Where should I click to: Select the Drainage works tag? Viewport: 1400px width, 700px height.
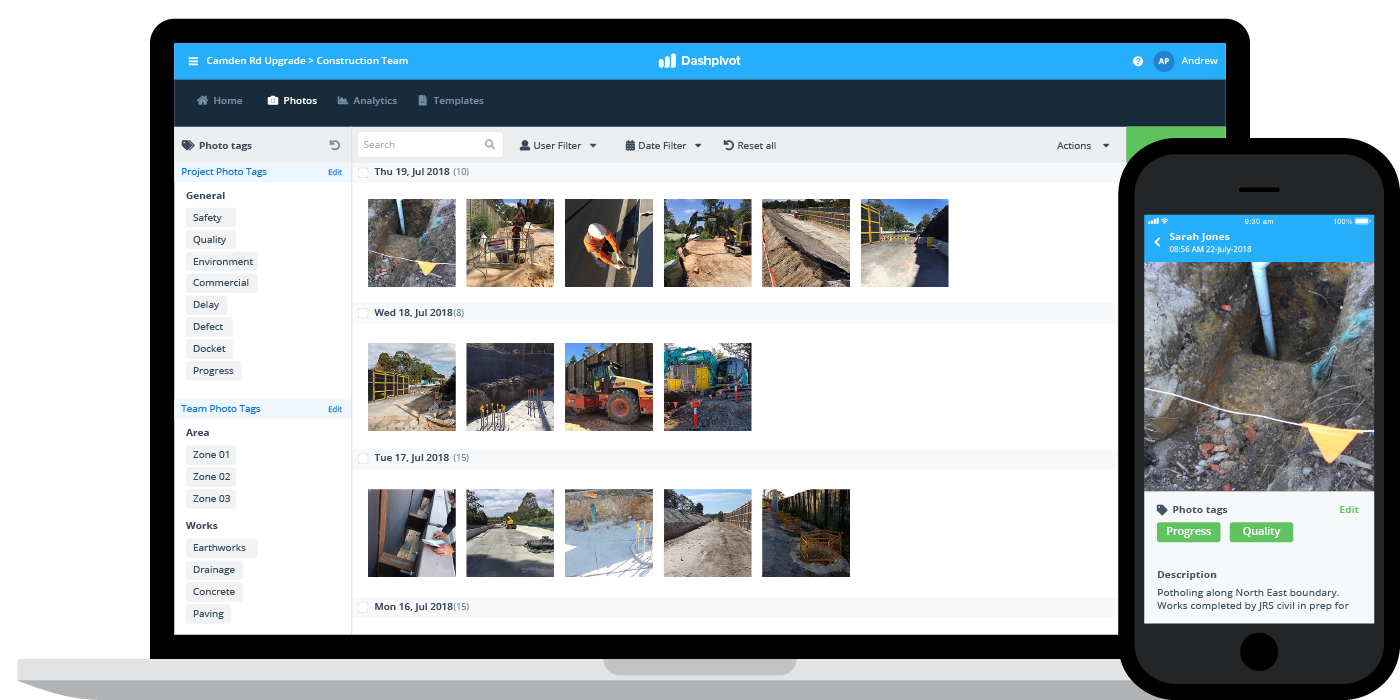pos(214,570)
